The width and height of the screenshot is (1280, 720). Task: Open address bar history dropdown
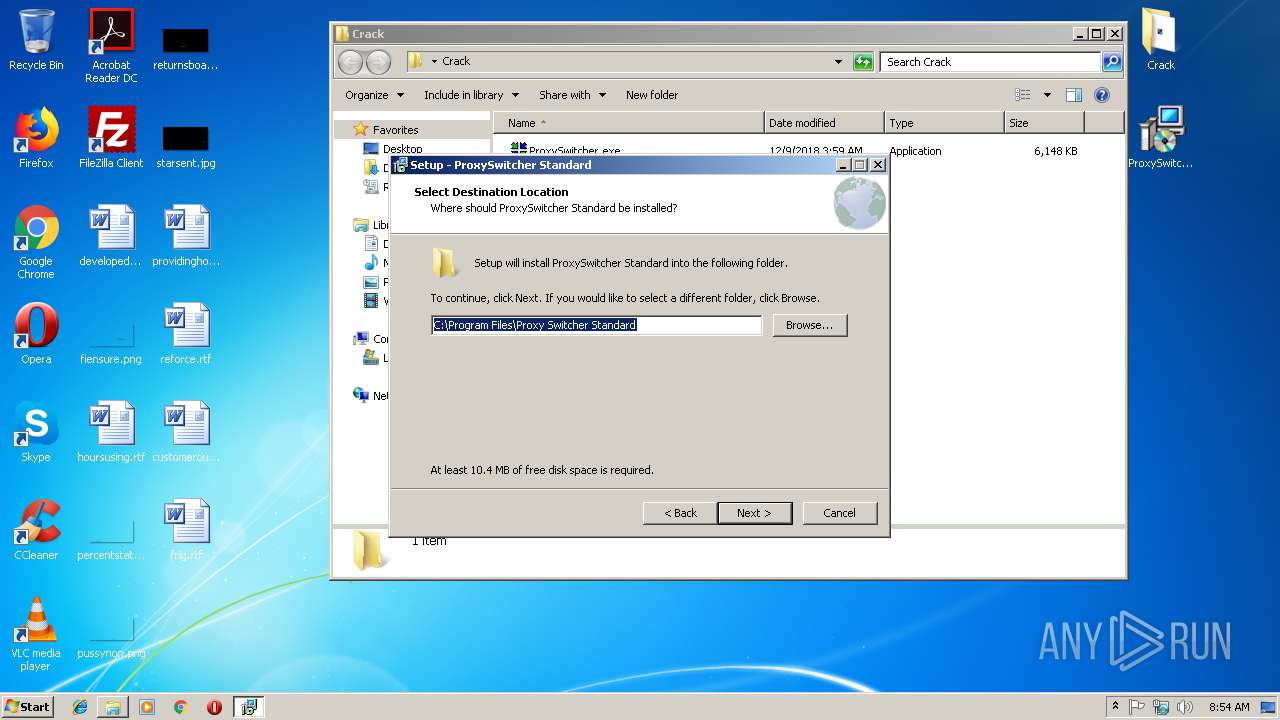click(x=838, y=62)
